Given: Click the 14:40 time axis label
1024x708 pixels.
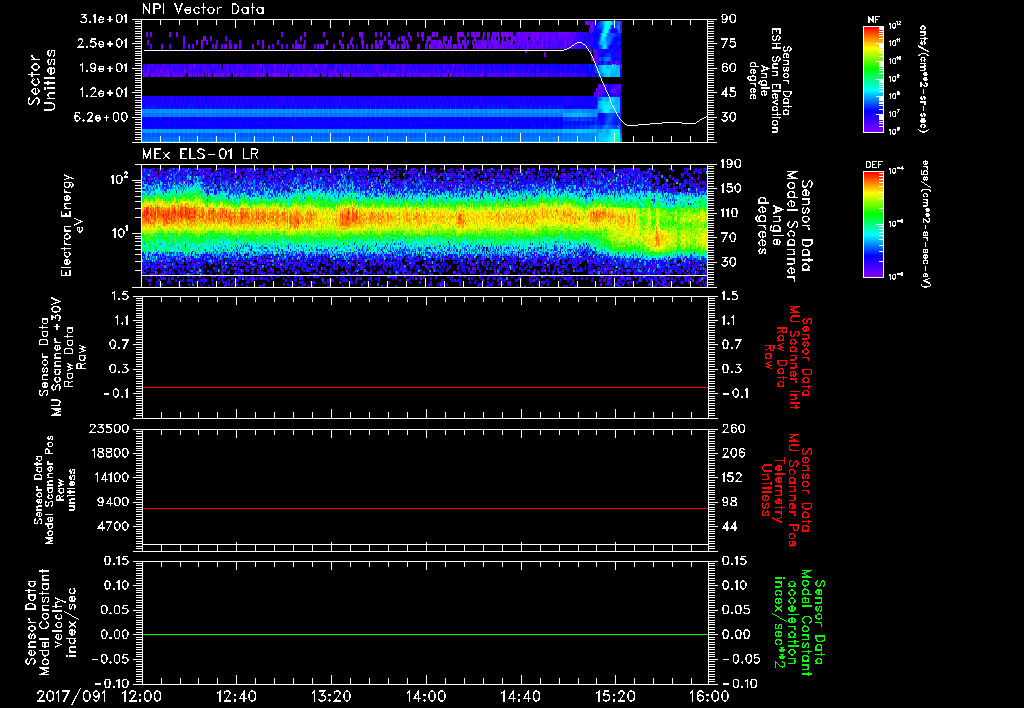Looking at the screenshot, I should (x=520, y=696).
